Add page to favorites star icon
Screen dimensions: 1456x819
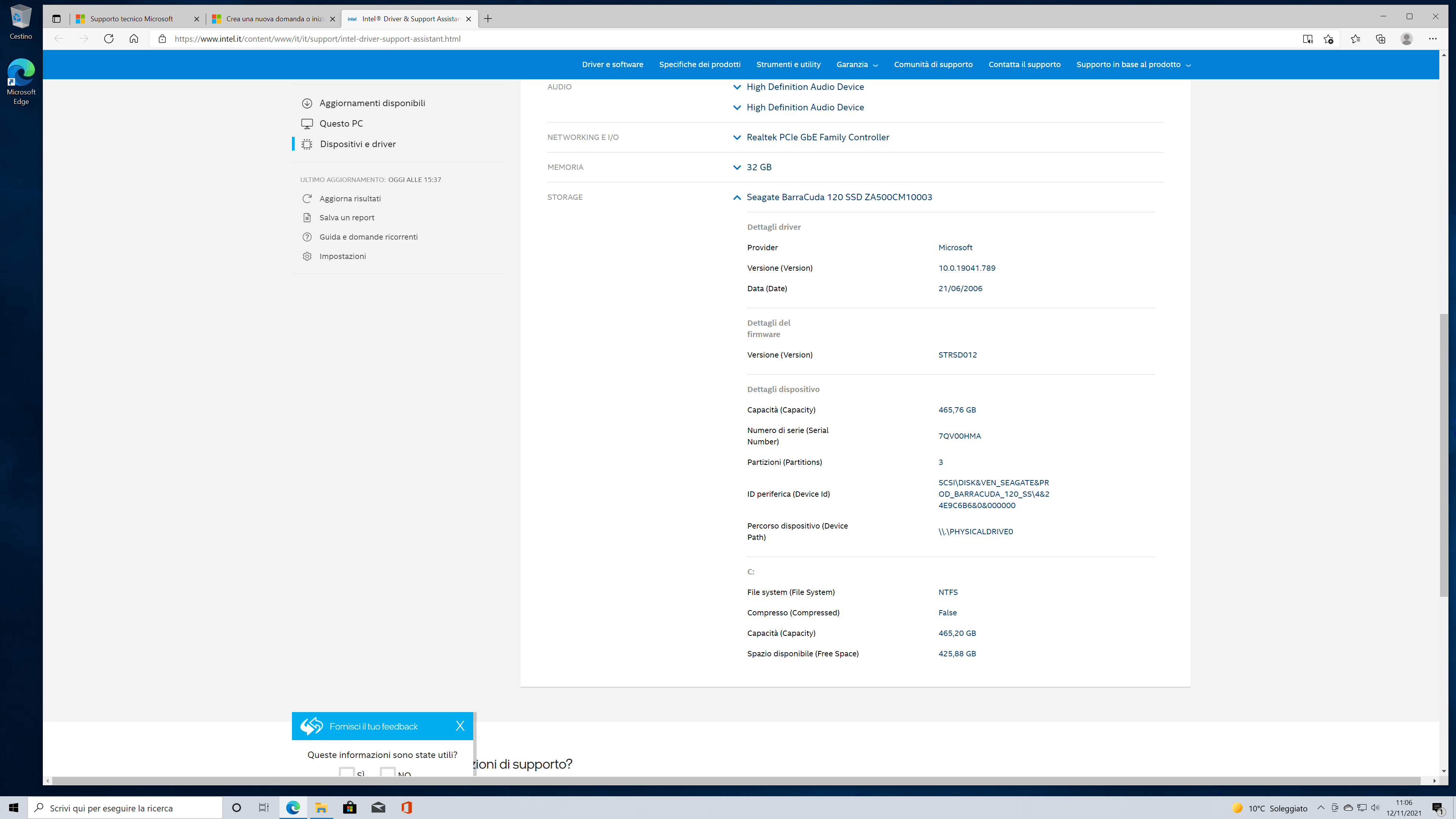pos(1328,38)
